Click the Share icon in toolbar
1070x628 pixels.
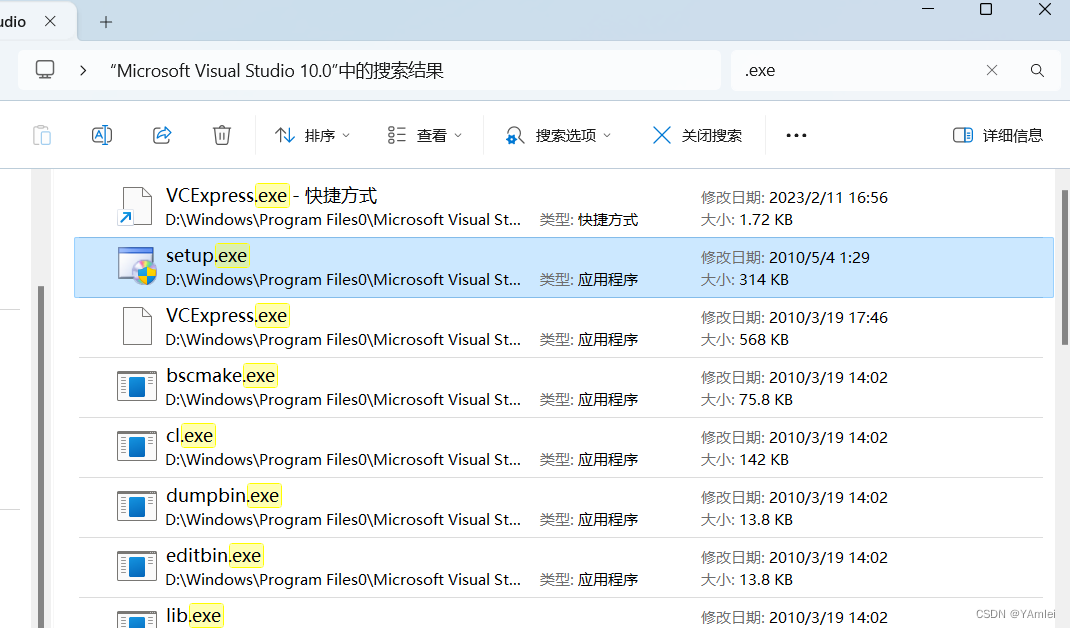tap(162, 135)
